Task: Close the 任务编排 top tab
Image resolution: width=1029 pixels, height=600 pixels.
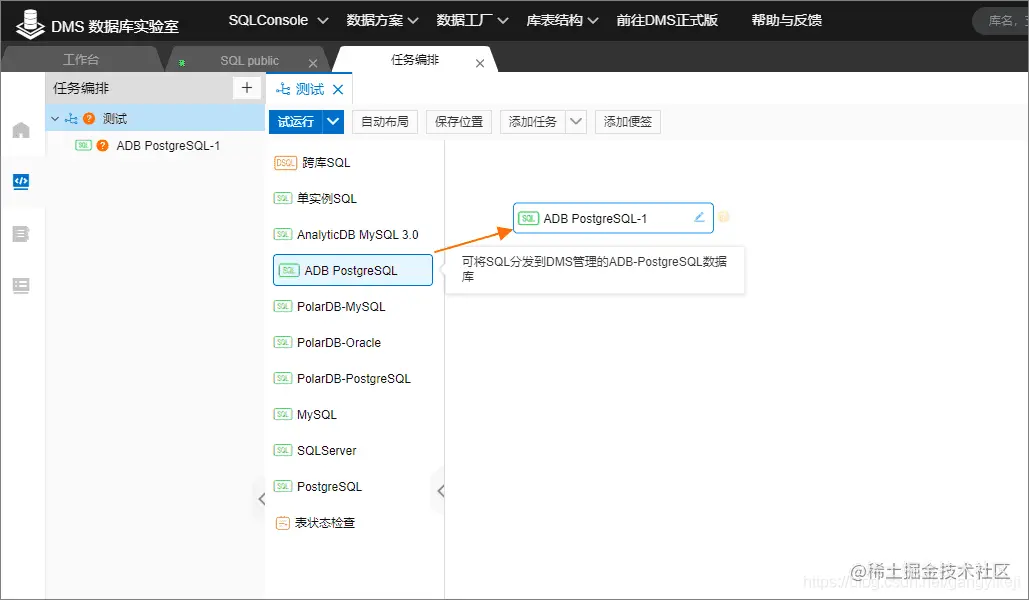Action: pyautogui.click(x=480, y=63)
